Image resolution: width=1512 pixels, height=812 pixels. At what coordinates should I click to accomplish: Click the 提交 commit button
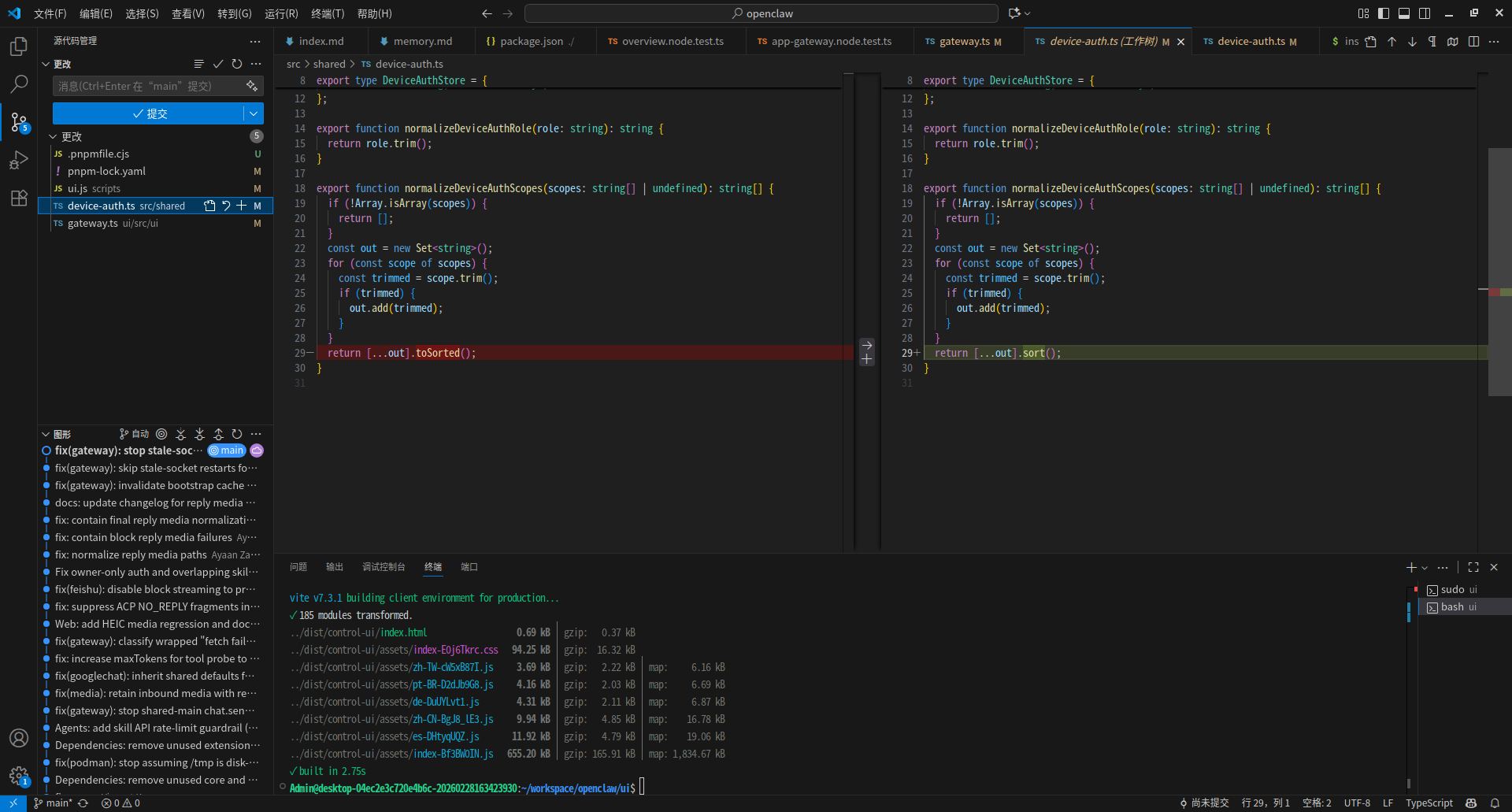148,113
